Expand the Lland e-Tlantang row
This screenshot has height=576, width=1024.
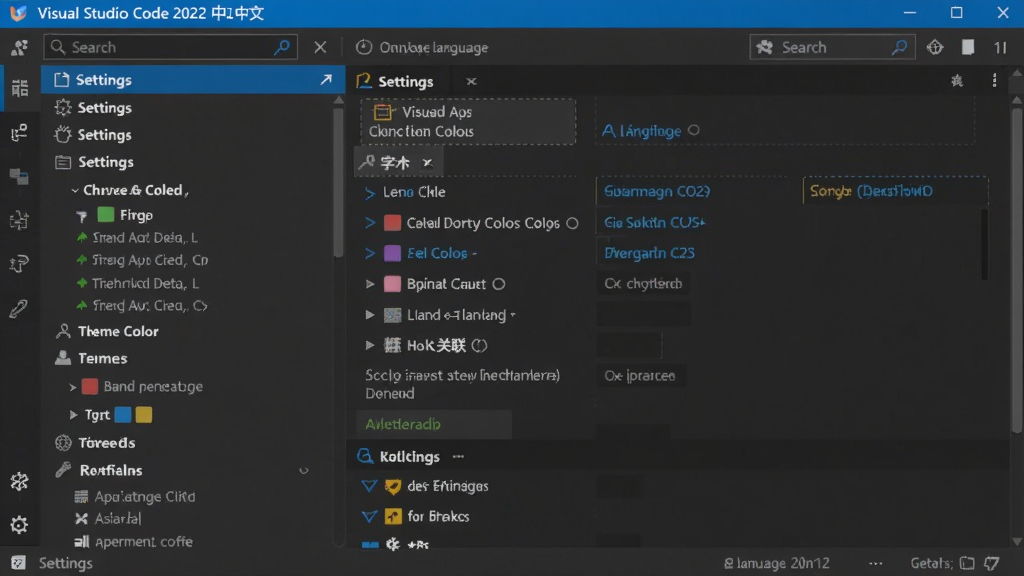pyautogui.click(x=370, y=314)
